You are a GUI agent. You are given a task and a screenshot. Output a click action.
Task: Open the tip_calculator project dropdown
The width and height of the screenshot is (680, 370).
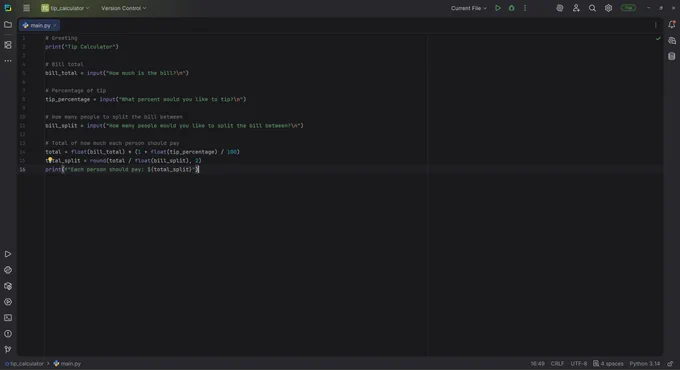pos(65,8)
